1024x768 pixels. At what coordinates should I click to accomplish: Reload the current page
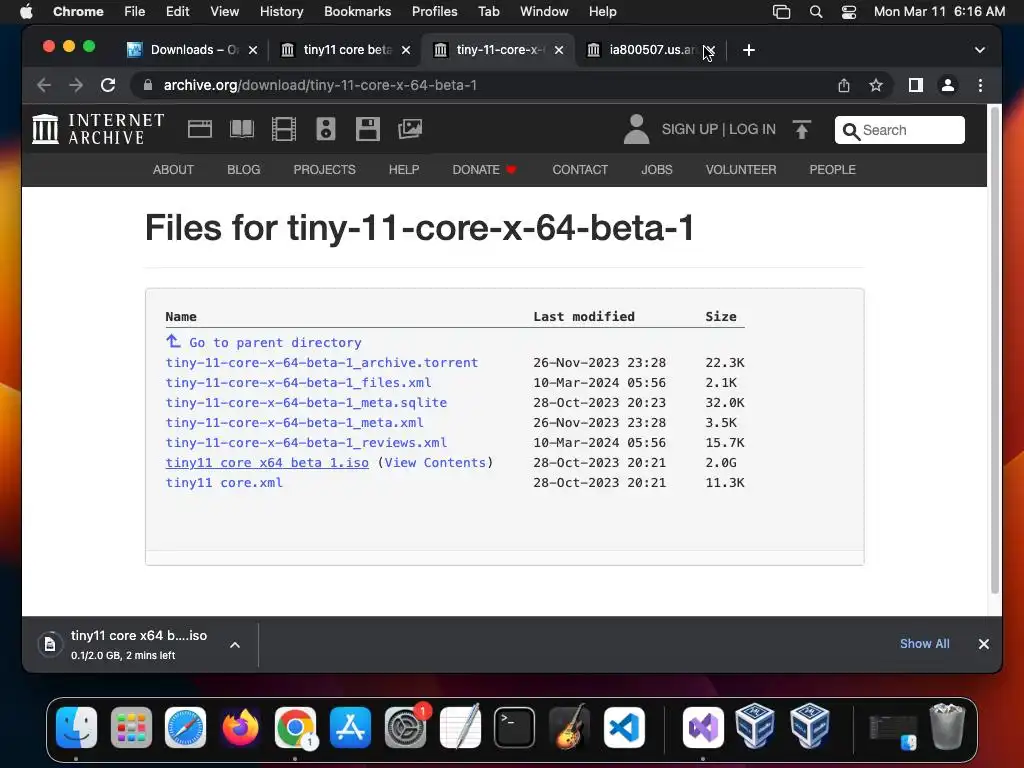(x=108, y=85)
